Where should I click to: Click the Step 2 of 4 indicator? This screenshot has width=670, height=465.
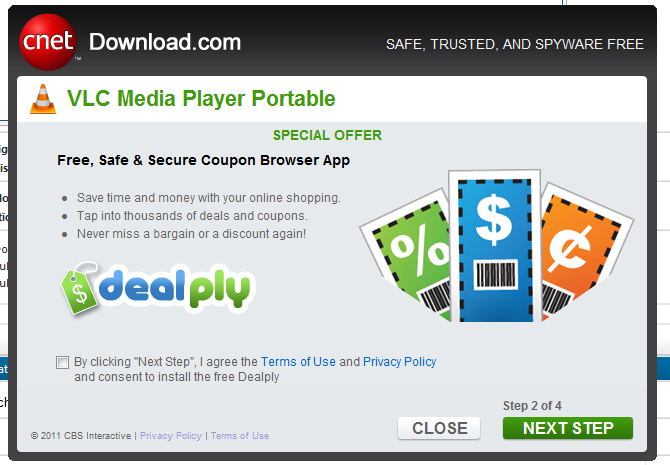tap(532, 406)
